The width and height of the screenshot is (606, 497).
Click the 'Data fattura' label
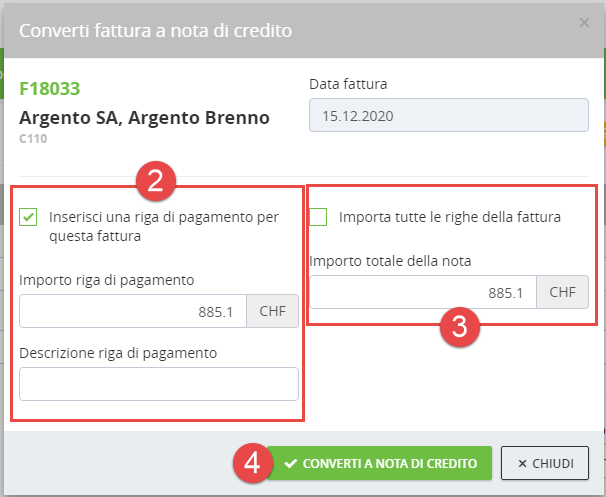coord(348,84)
